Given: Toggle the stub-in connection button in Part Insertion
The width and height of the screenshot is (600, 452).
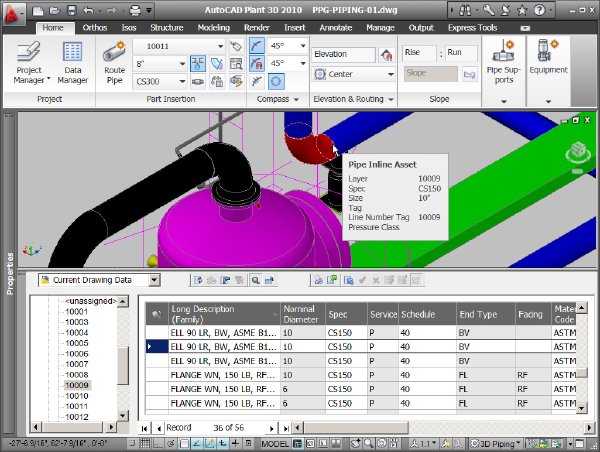Looking at the screenshot, I should [x=198, y=64].
